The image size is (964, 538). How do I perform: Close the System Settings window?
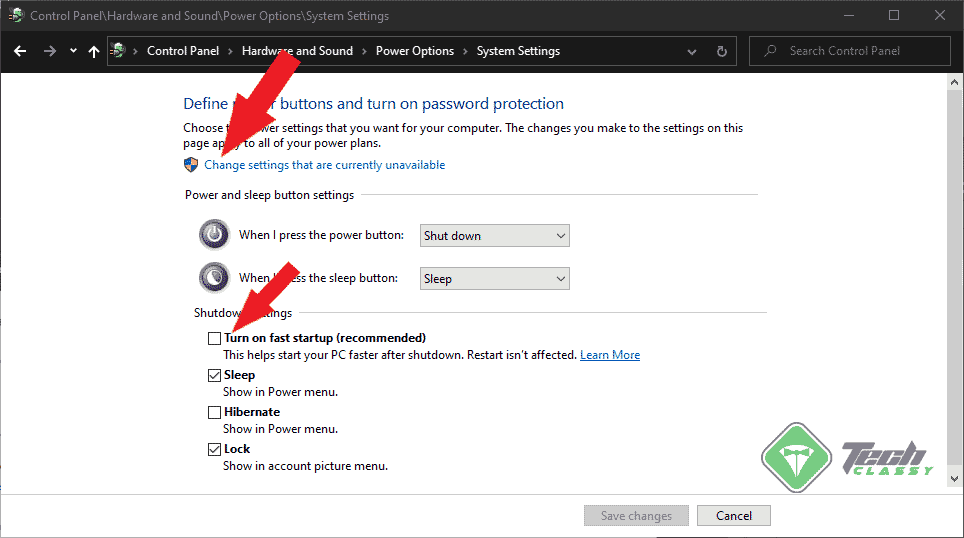(940, 15)
